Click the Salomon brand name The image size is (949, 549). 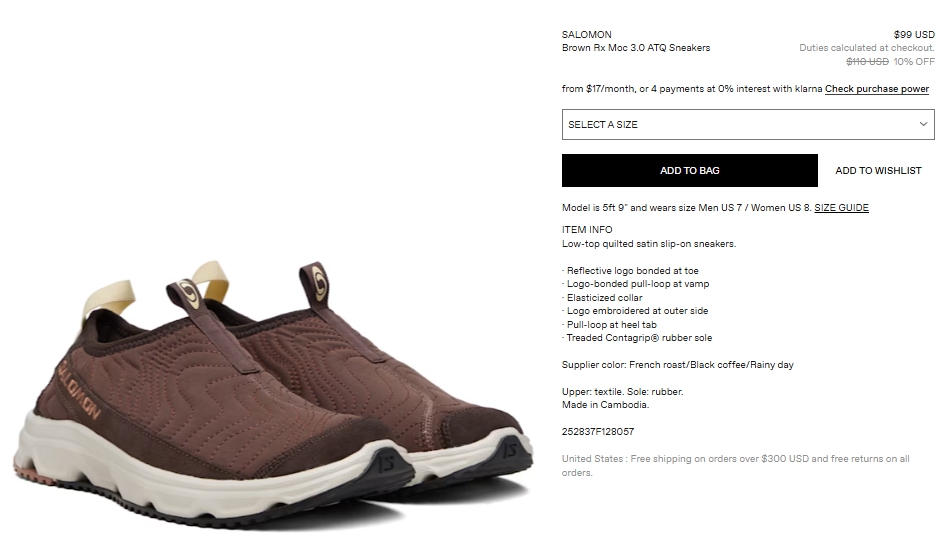pos(586,35)
